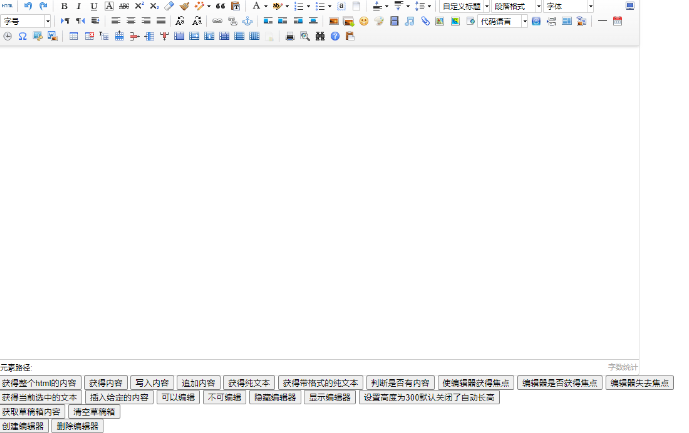The image size is (689, 433).
Task: Click the eraser remove-format icon
Action: (169, 6)
